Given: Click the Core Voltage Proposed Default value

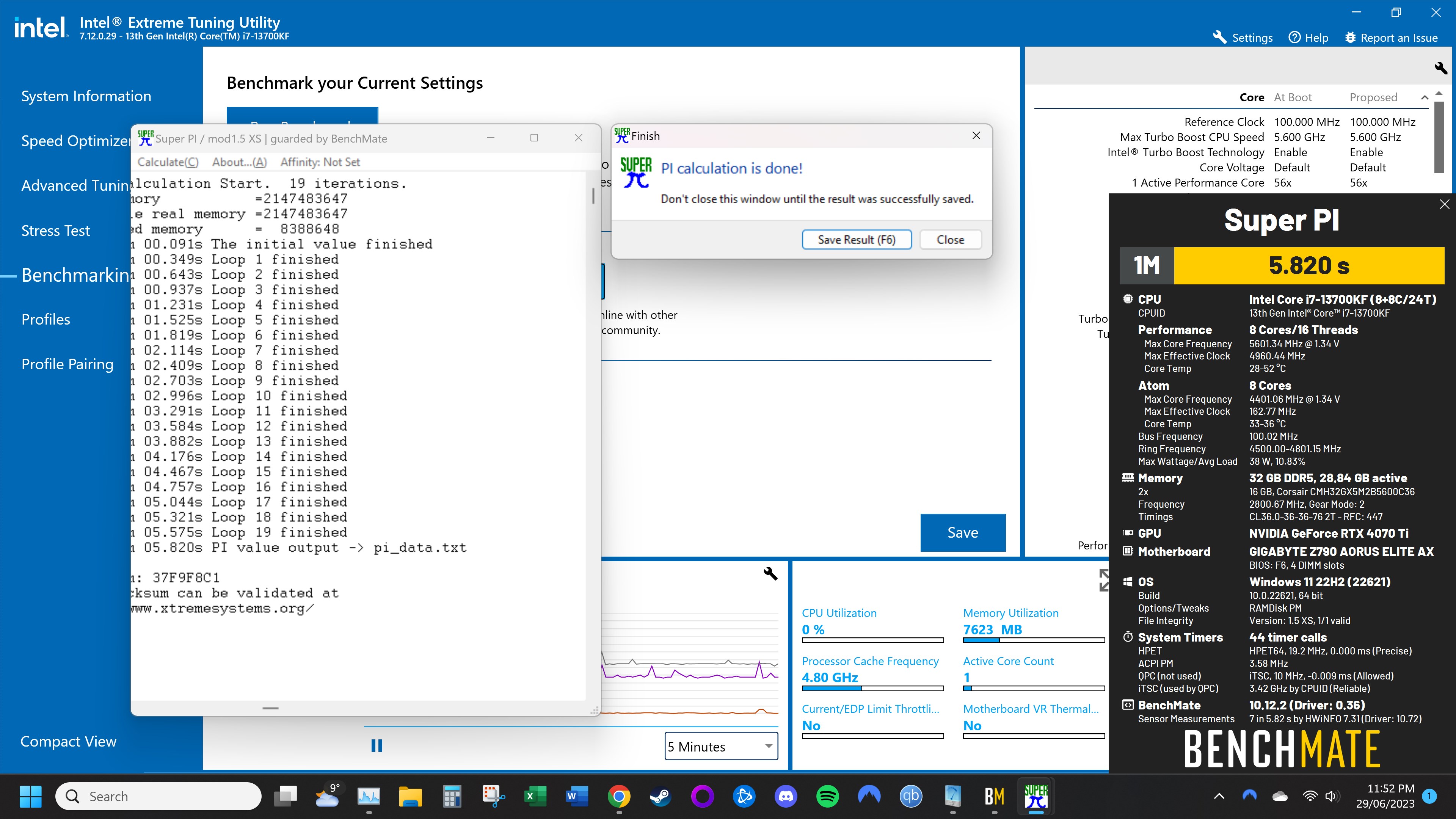Looking at the screenshot, I should (1368, 168).
